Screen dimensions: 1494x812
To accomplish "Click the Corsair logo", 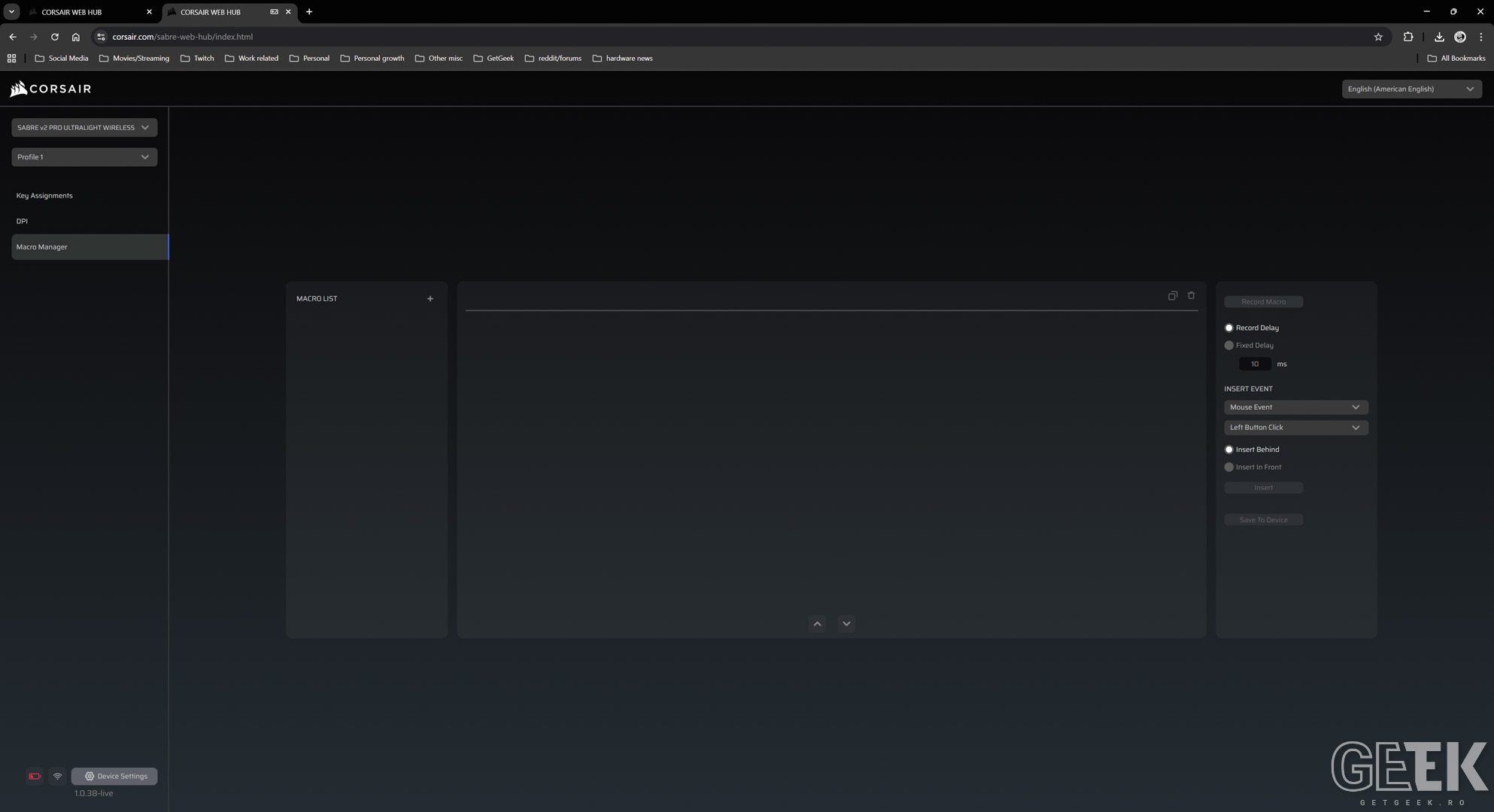I will click(50, 89).
